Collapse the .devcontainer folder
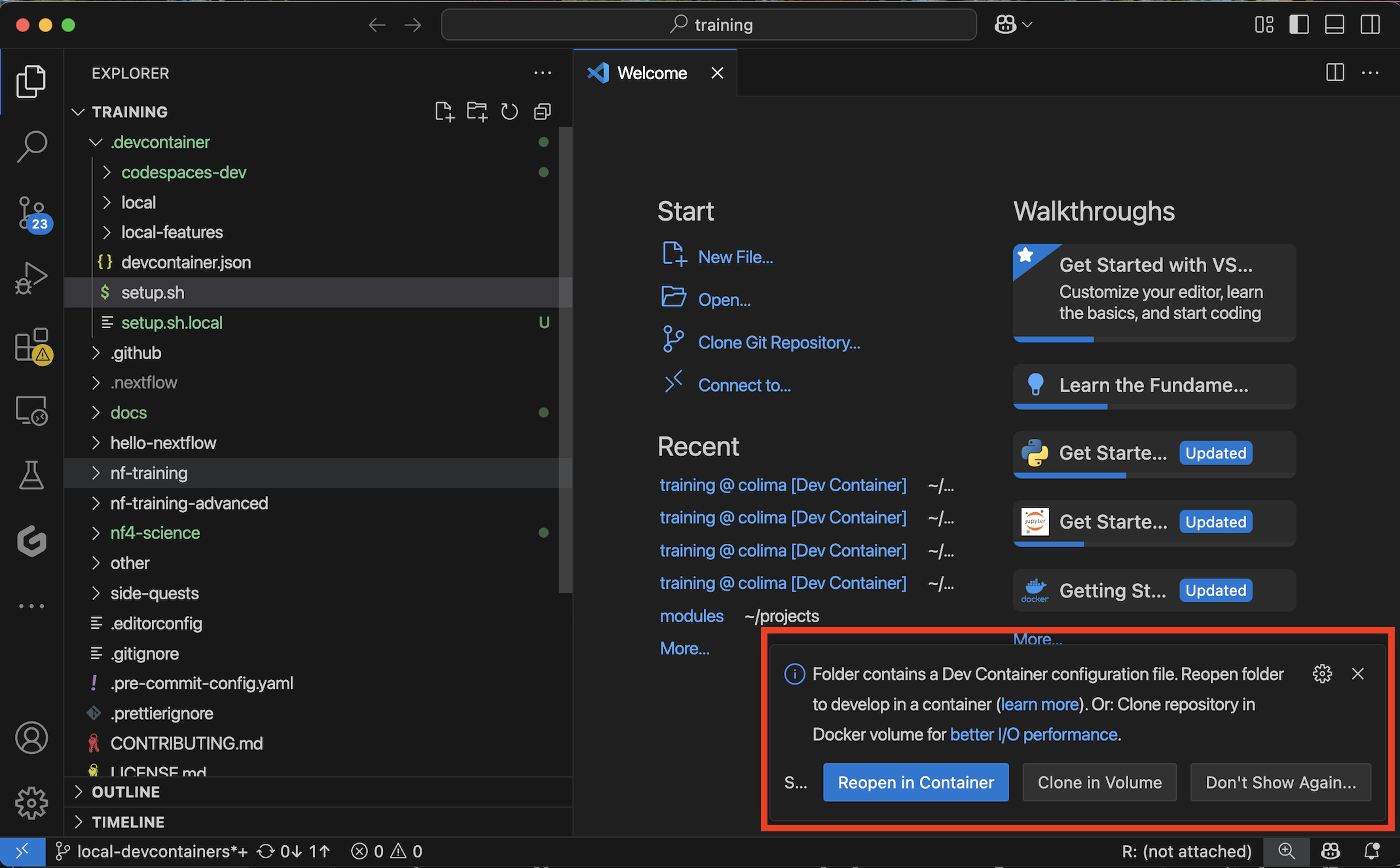1400x868 pixels. [160, 142]
